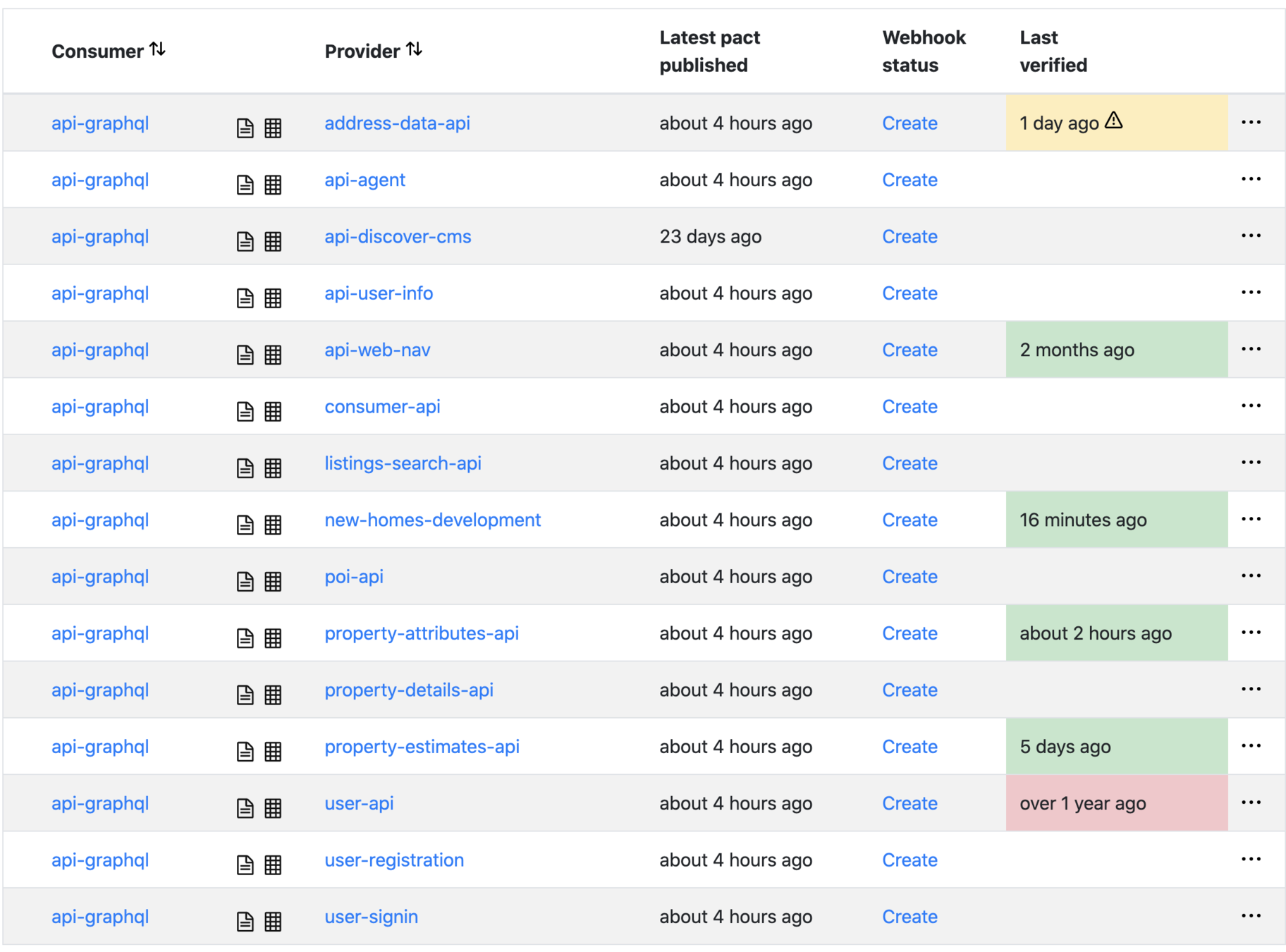View pact document for api-discover-cms row
The width and height of the screenshot is (1286, 952).
tap(245, 241)
